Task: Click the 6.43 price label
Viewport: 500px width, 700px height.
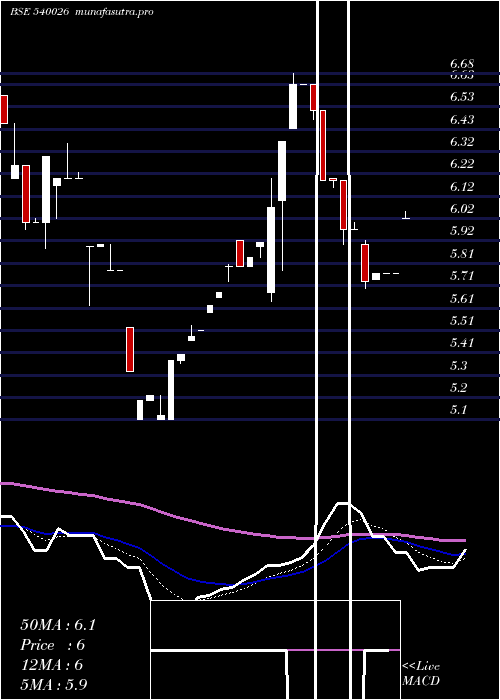Action: (x=462, y=120)
